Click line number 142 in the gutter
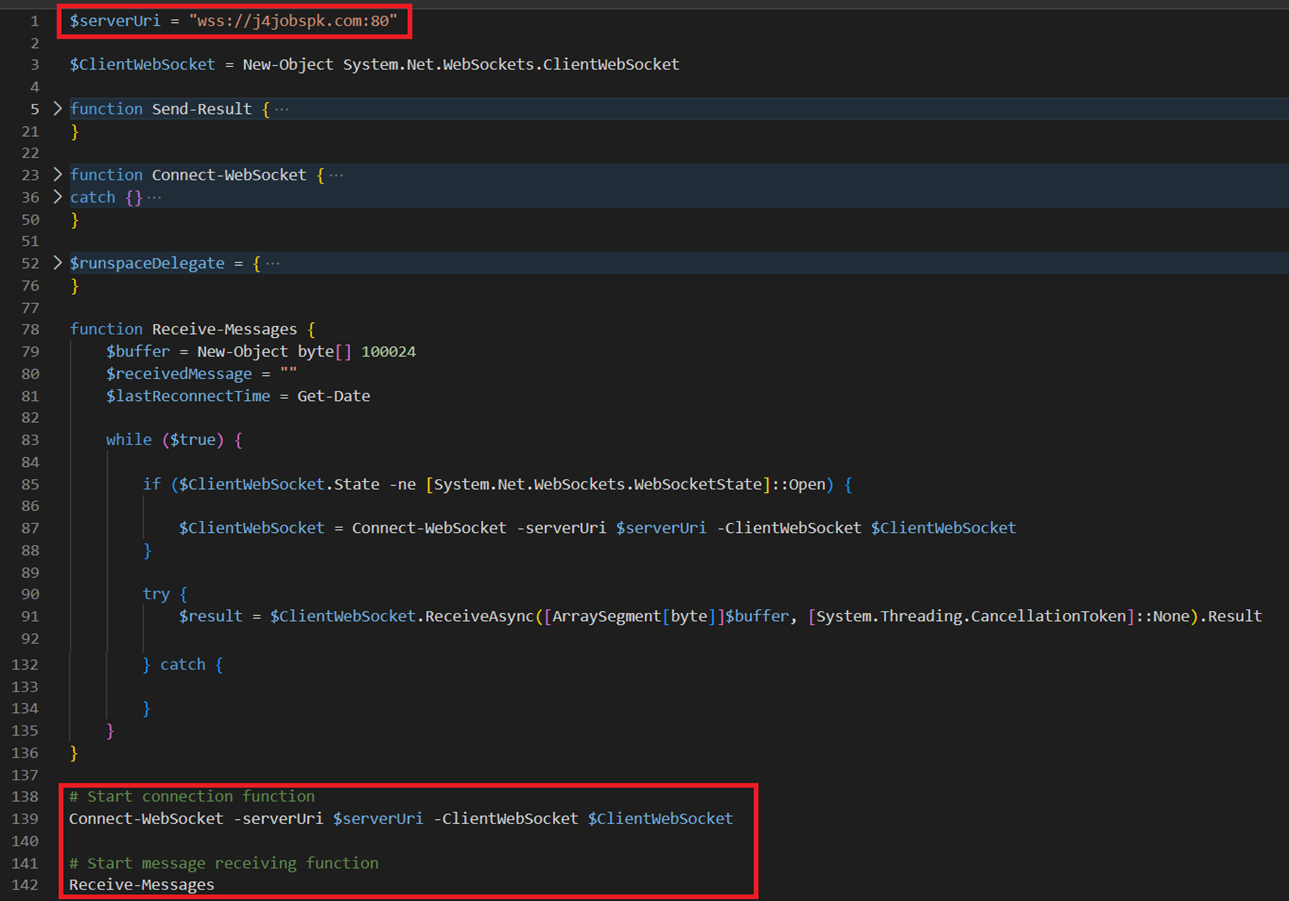1289x901 pixels. (x=26, y=885)
